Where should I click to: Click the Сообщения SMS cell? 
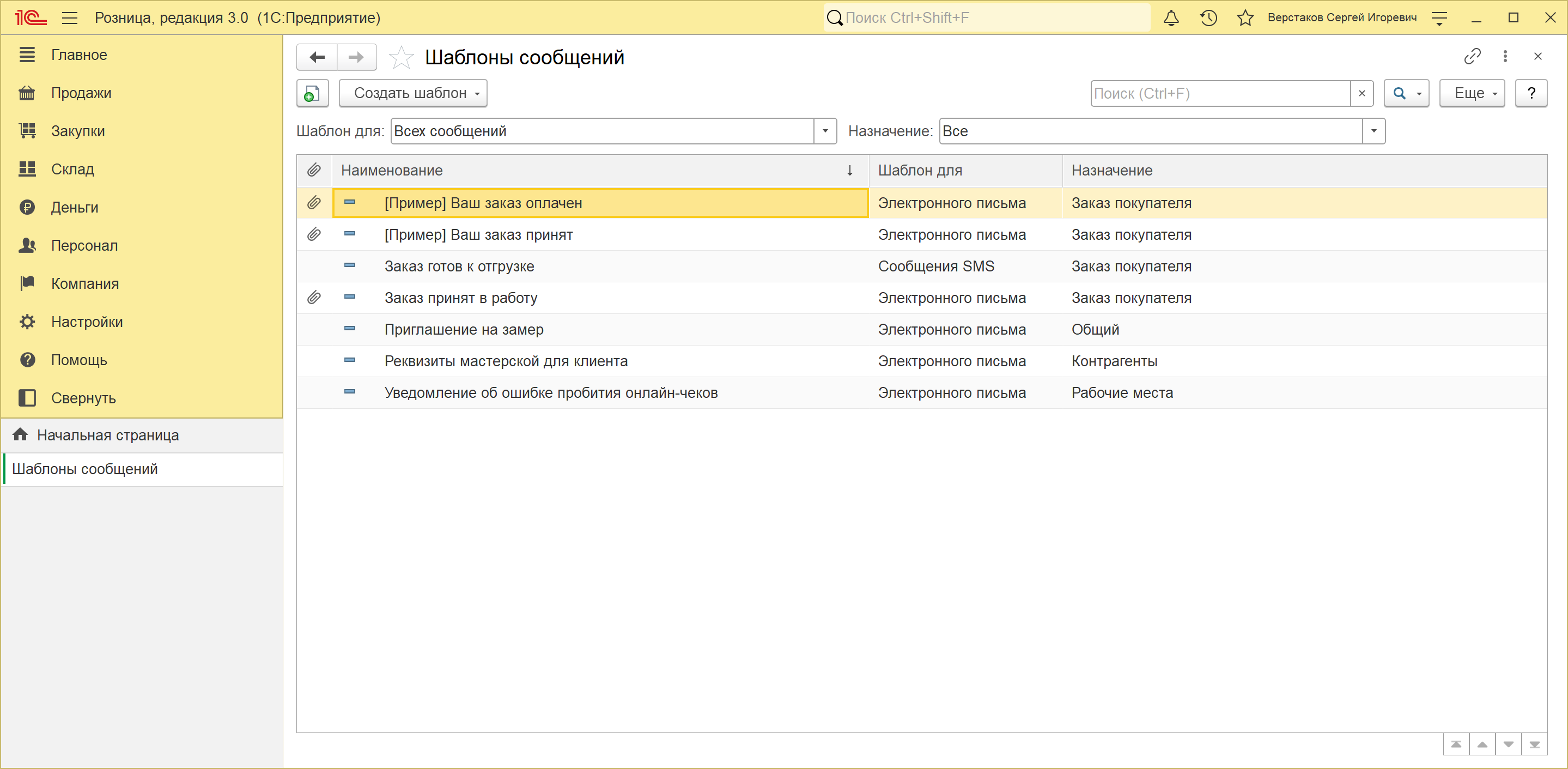click(965, 266)
